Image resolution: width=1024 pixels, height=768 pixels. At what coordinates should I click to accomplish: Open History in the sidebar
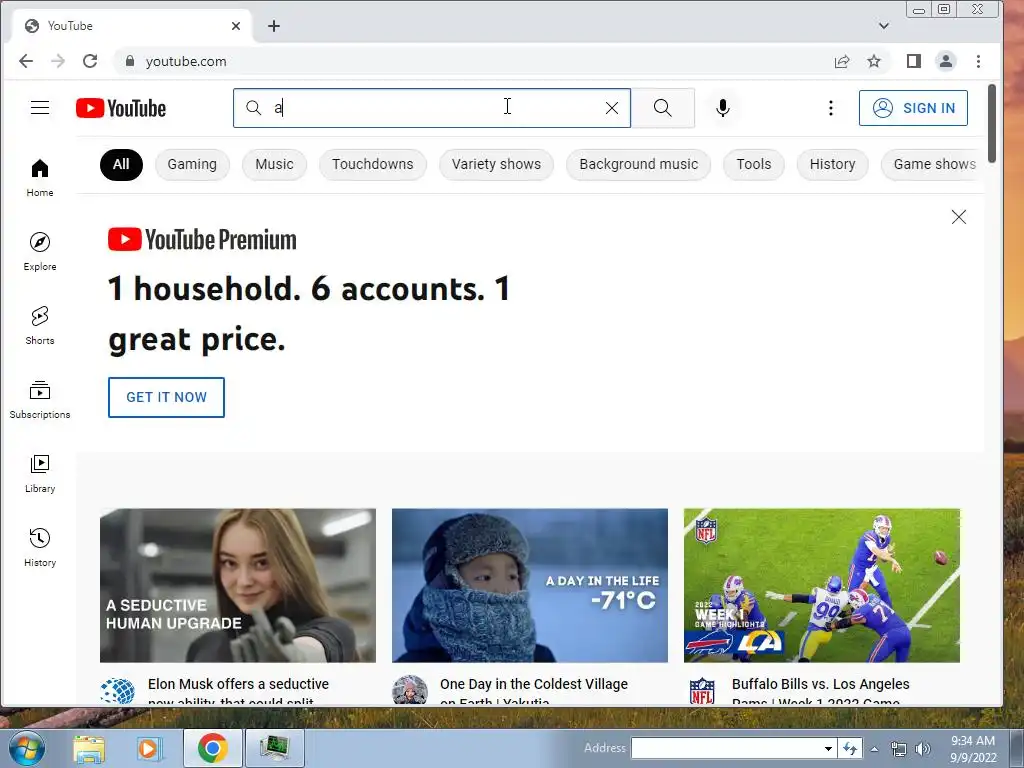coord(40,547)
